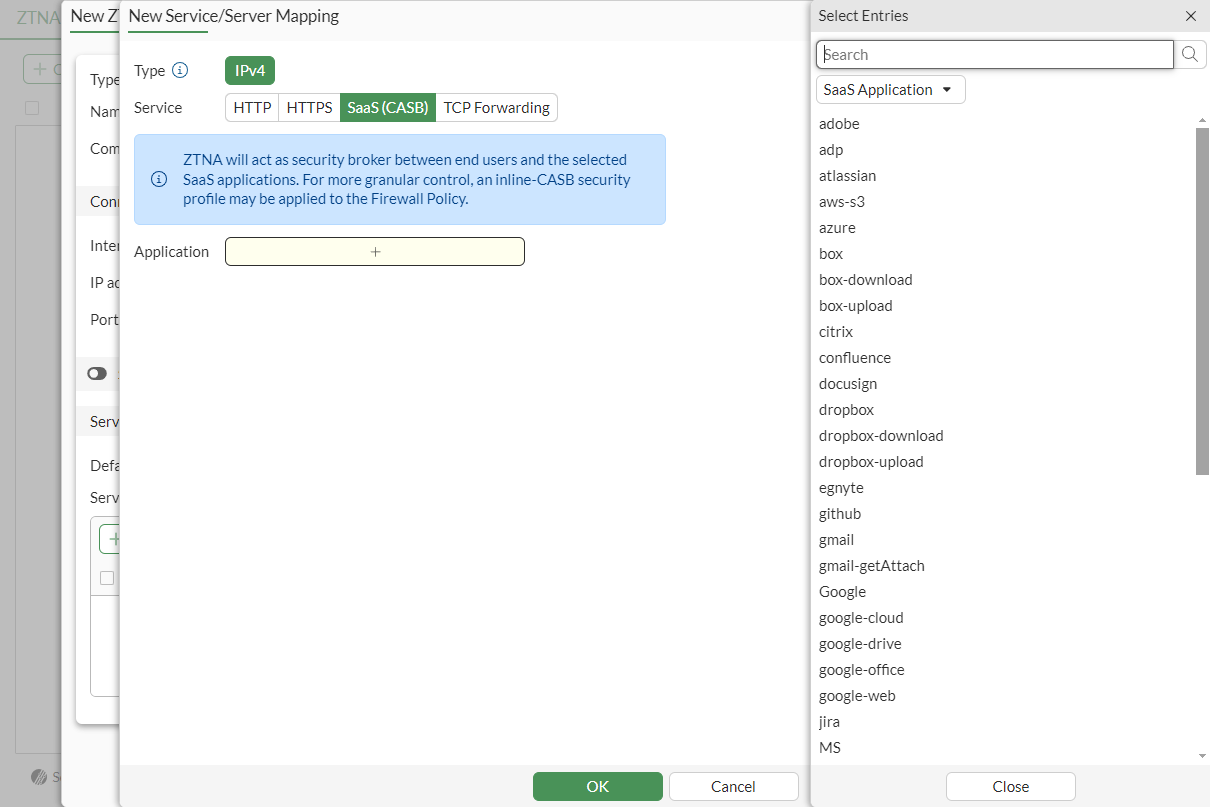Focus the Search entries field
1210x807 pixels.
pyautogui.click(x=995, y=54)
